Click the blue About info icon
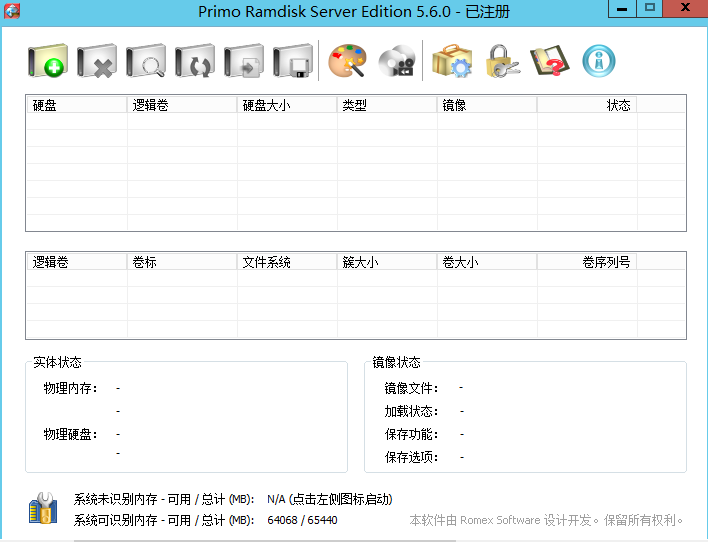Image resolution: width=708 pixels, height=542 pixels. (x=599, y=61)
